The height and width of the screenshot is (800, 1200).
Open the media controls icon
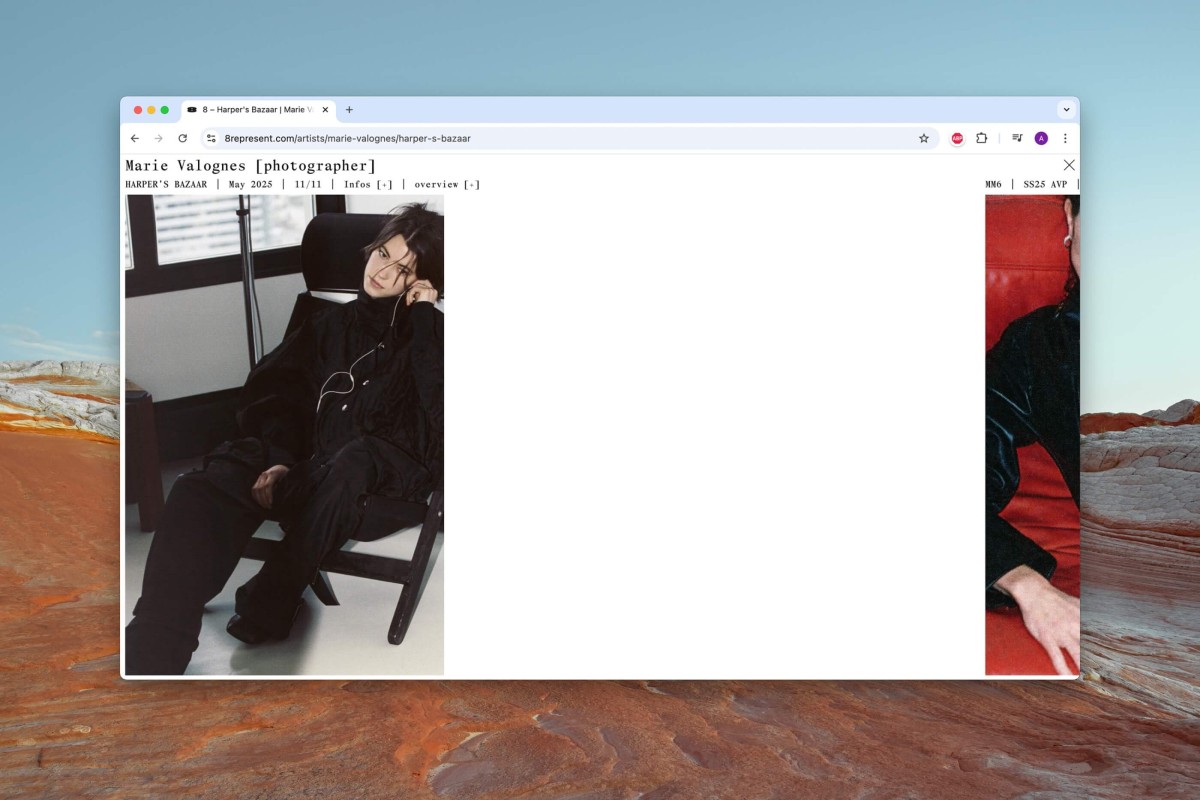pyautogui.click(x=1017, y=139)
